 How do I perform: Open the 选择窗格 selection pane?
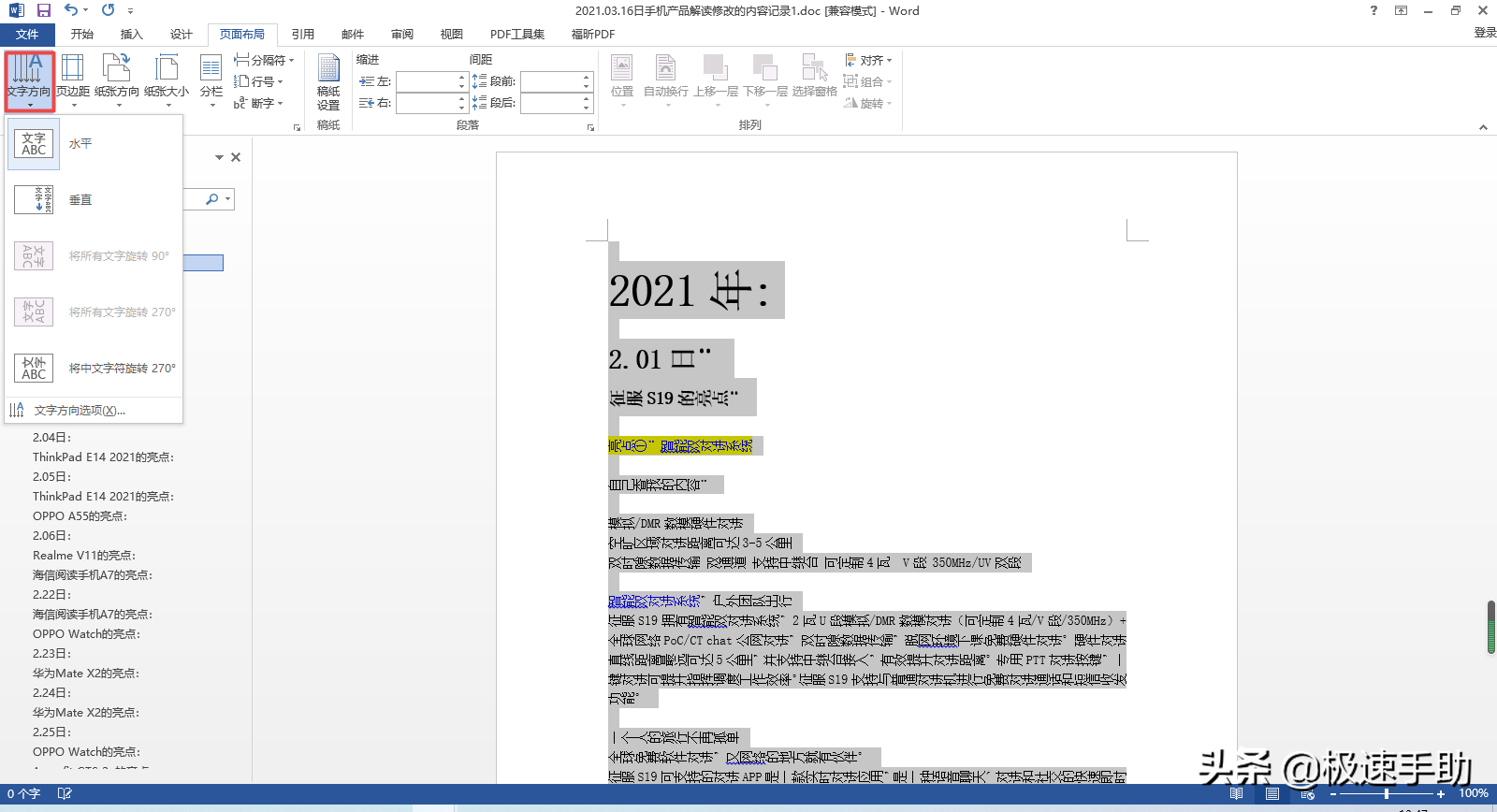point(815,80)
